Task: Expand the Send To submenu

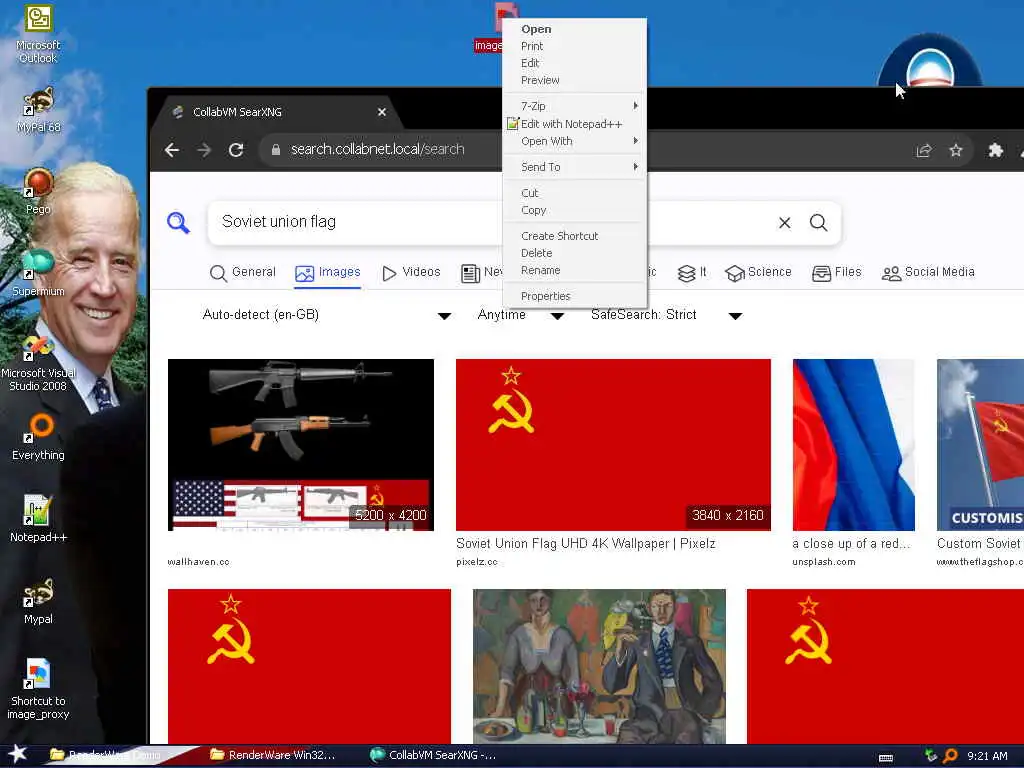Action: point(575,167)
